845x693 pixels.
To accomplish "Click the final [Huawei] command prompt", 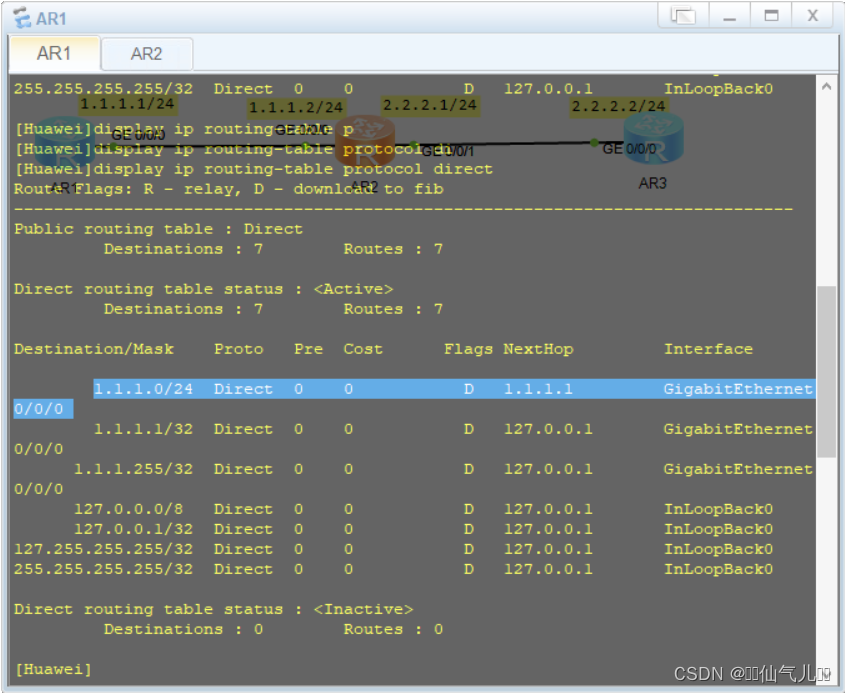I will pos(53,669).
